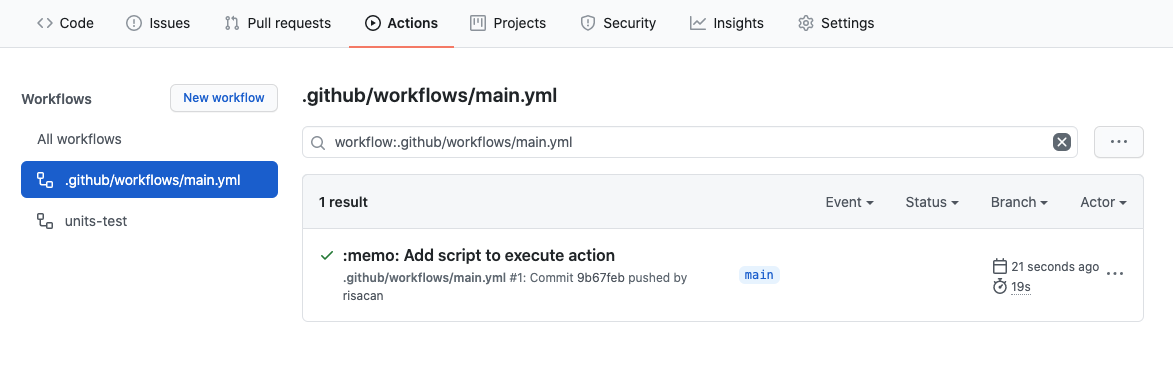Open the run's three-dot actions menu
Viewport: 1173px width, 388px height.
pyautogui.click(x=1115, y=274)
